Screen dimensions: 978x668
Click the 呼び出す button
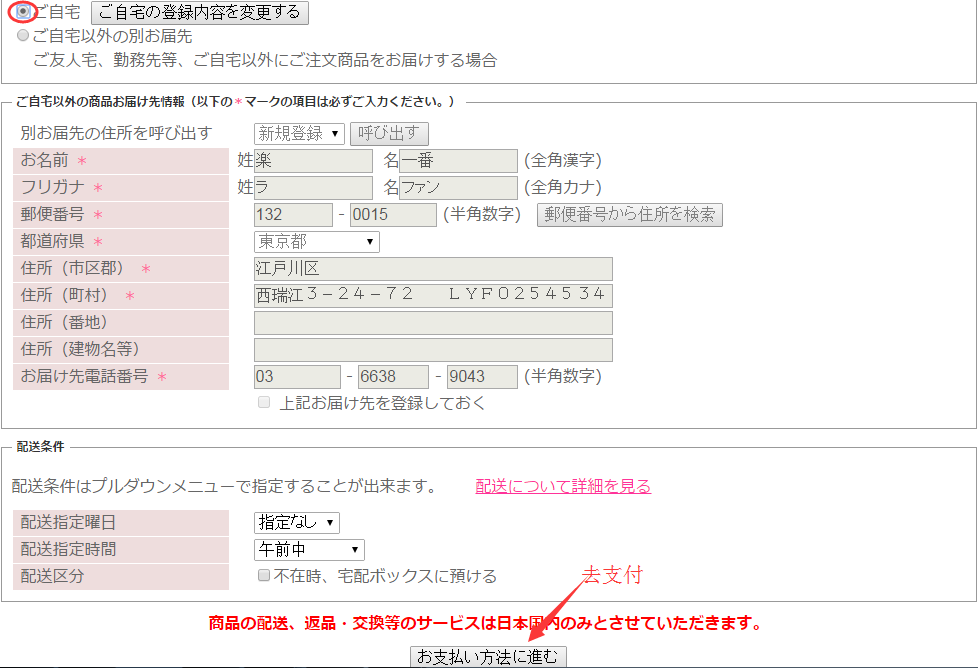(x=389, y=134)
